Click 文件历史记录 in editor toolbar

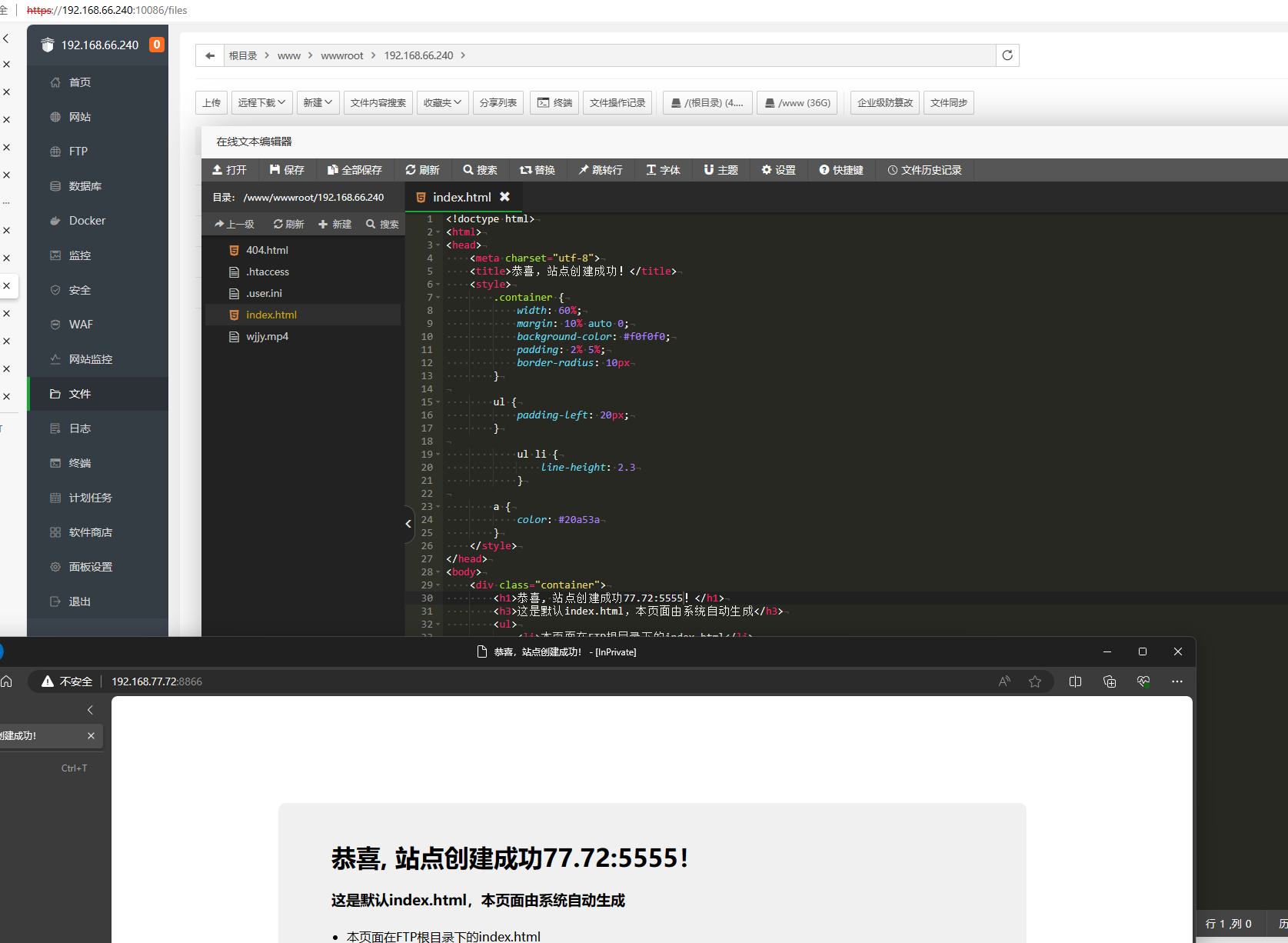tap(925, 170)
